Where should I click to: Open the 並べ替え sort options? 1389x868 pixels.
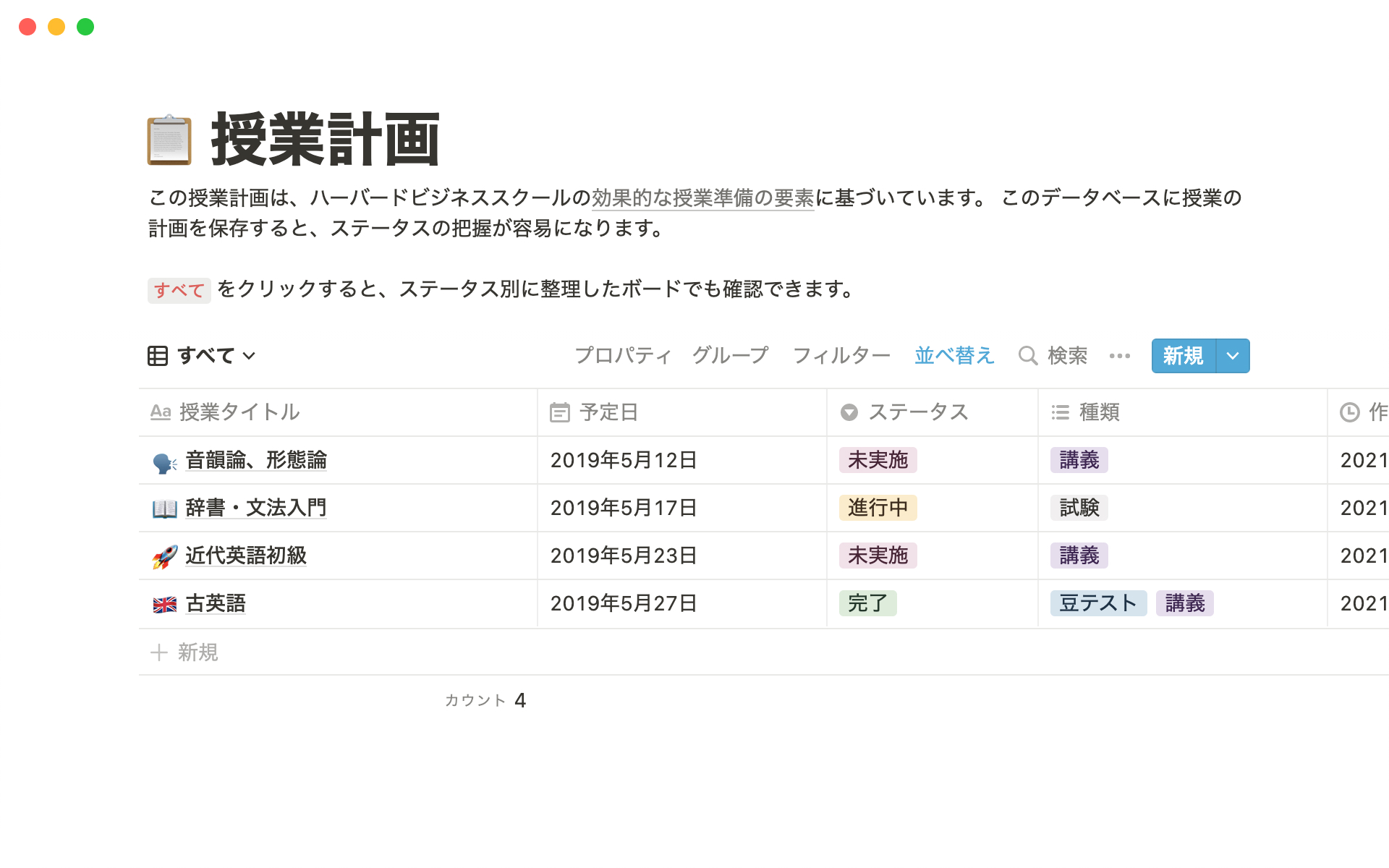954,356
